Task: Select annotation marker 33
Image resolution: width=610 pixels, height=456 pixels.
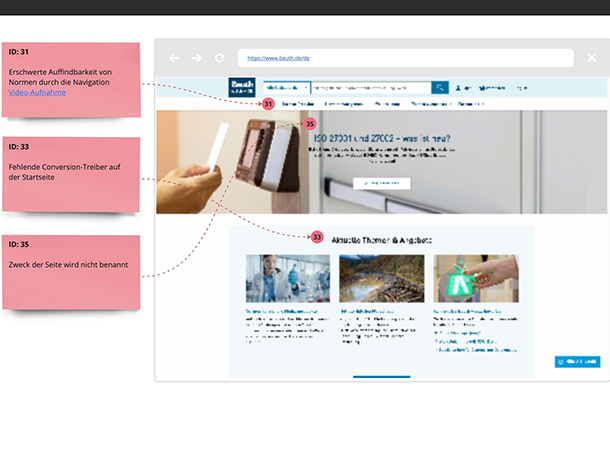Action: [317, 237]
